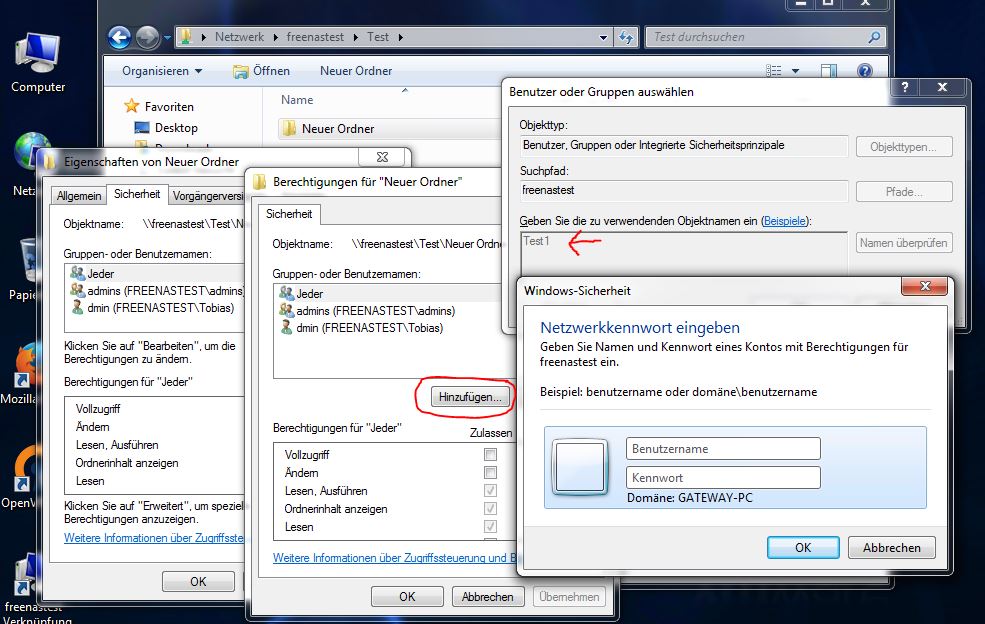Viewport: 985px width, 624px height.
Task: Switch to Allgemein tab in Eigenschaften
Action: (x=79, y=195)
